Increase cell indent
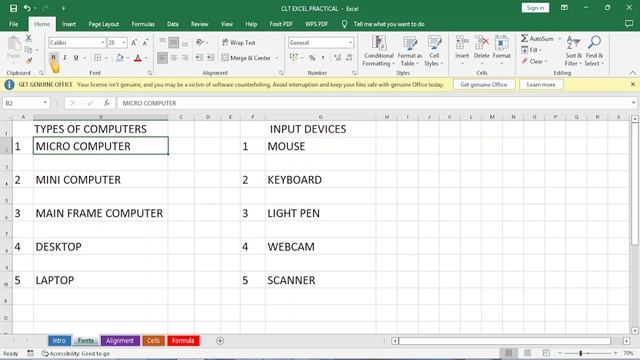640x360 pixels. [210, 58]
